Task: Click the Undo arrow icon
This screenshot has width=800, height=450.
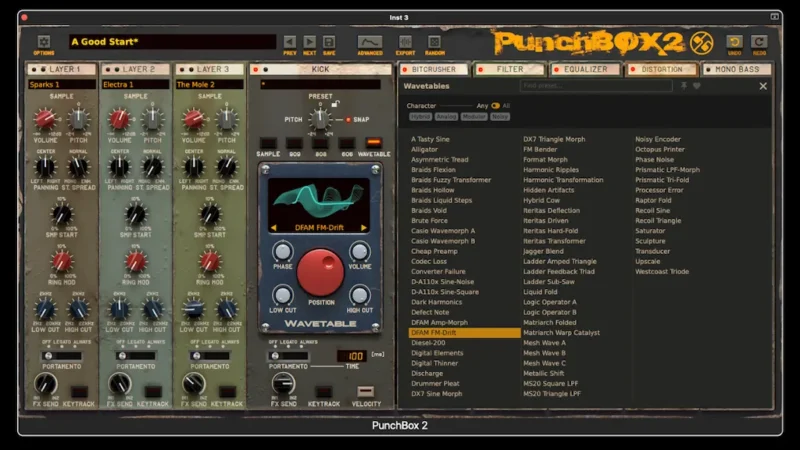Action: 734,42
